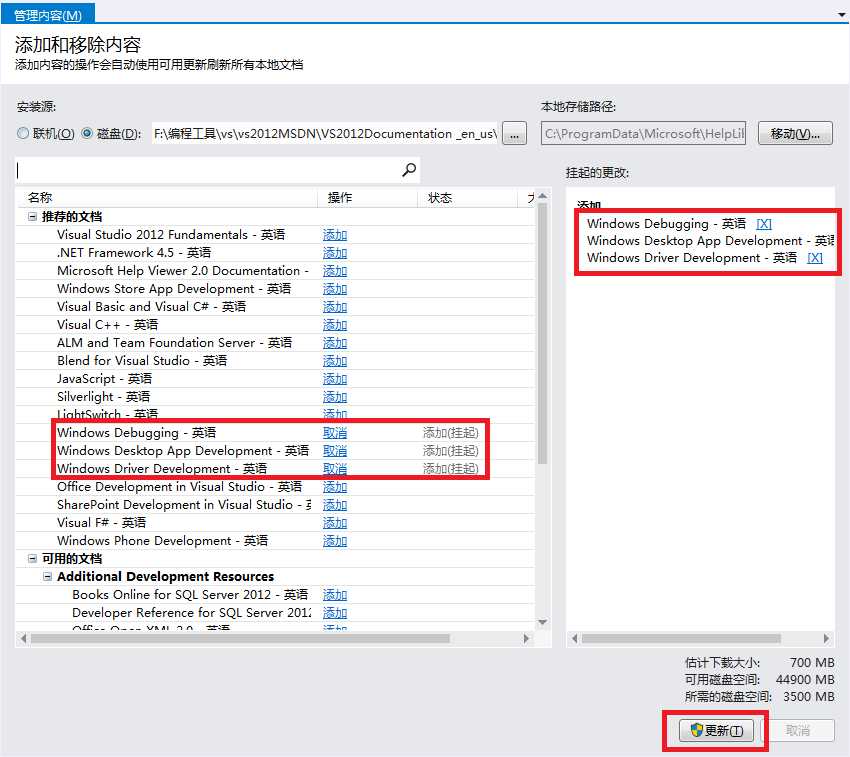This screenshot has height=757, width=850.
Task: Remove Windows Debugging from pending changes via [X]
Action: tap(763, 223)
